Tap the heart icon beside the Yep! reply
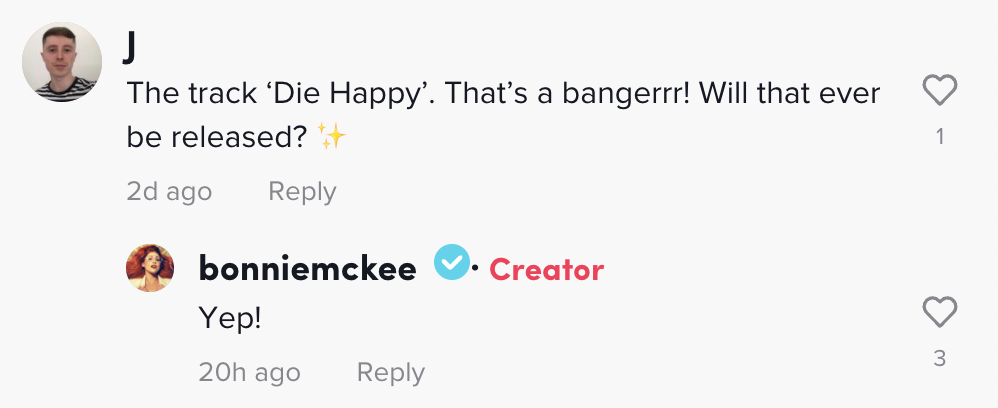This screenshot has width=998, height=408. (939, 313)
